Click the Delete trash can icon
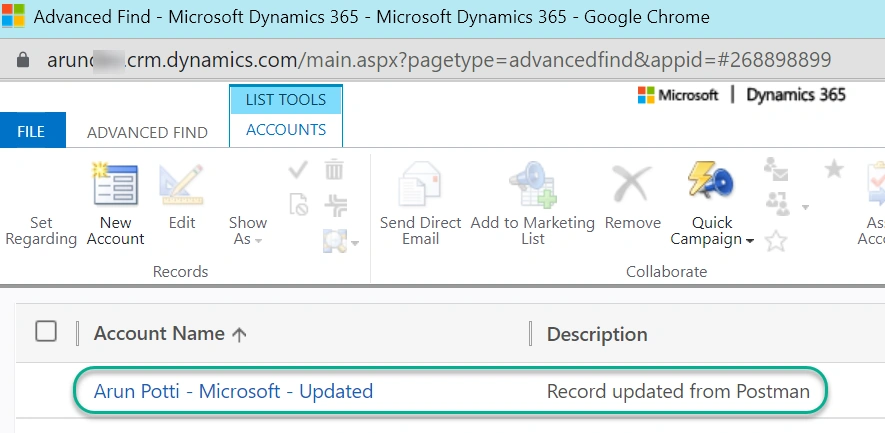 pyautogui.click(x=334, y=169)
